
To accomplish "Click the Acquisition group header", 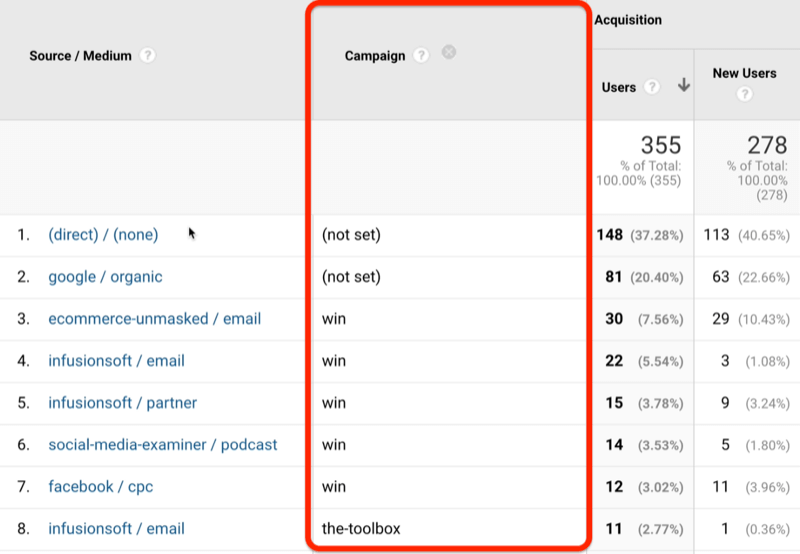I will pos(628,20).
